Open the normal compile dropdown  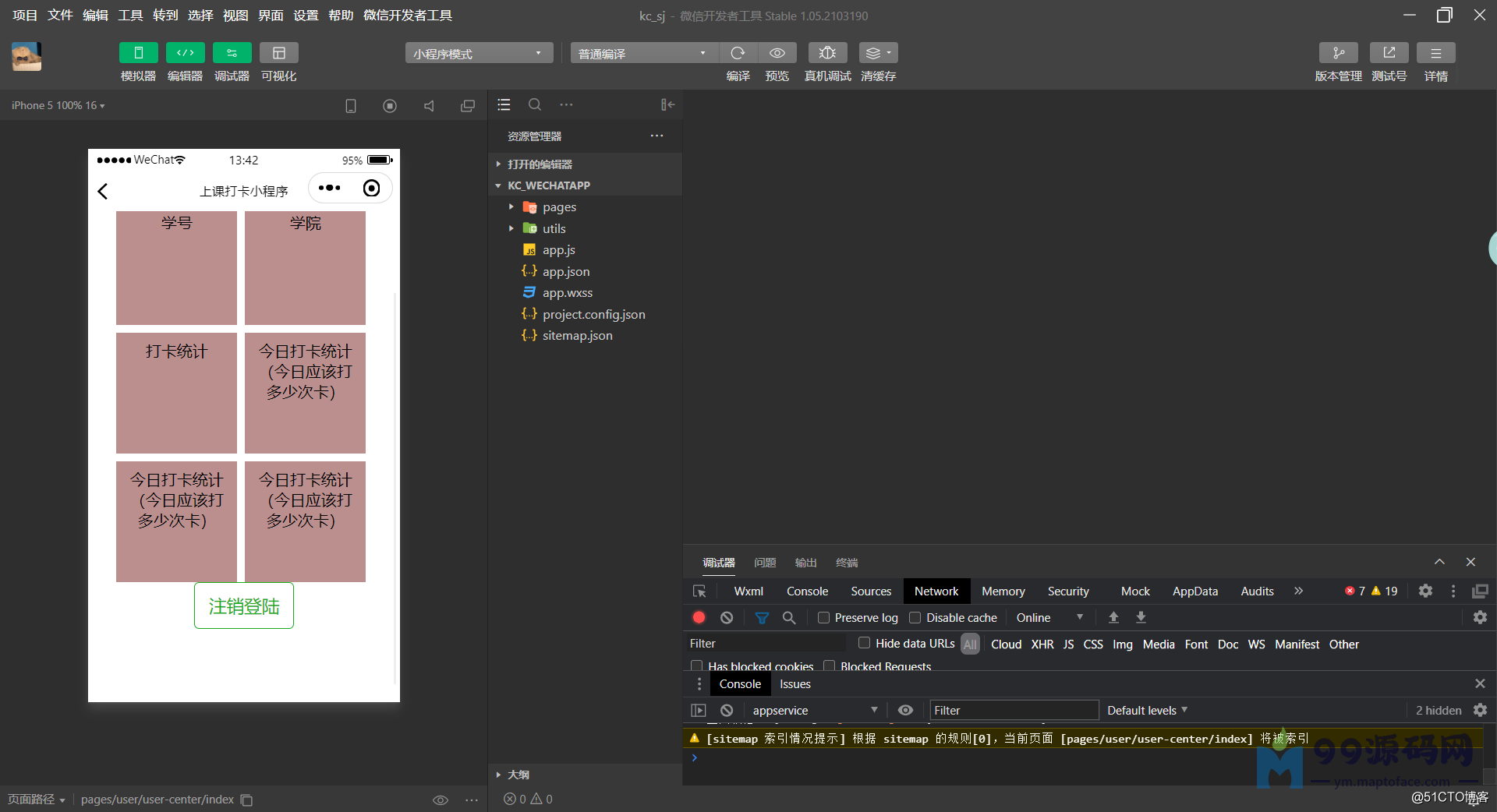(x=643, y=53)
